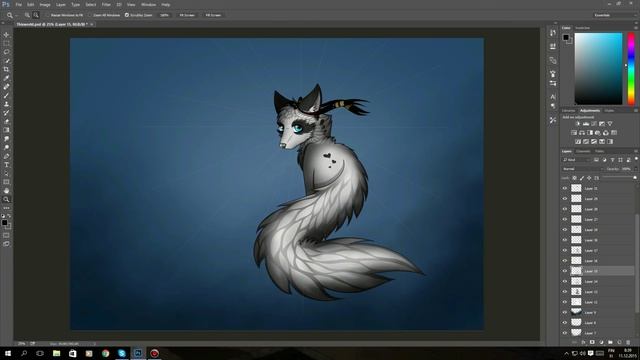Click the Fill Screen button
The width and height of the screenshot is (640, 360).
(213, 15)
